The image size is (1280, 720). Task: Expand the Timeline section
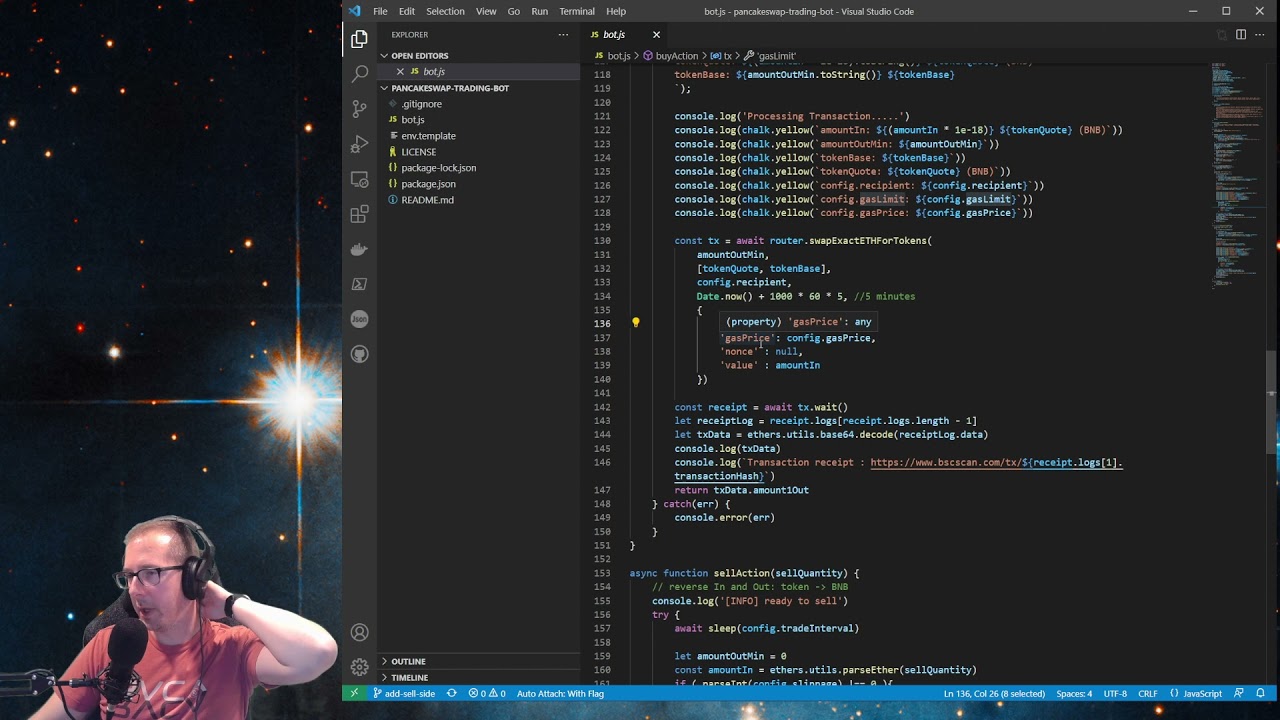[x=480, y=677]
